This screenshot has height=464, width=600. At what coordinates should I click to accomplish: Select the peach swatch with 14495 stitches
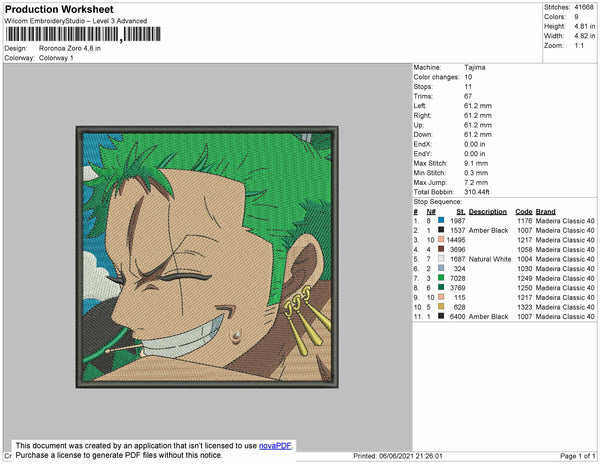pos(441,239)
